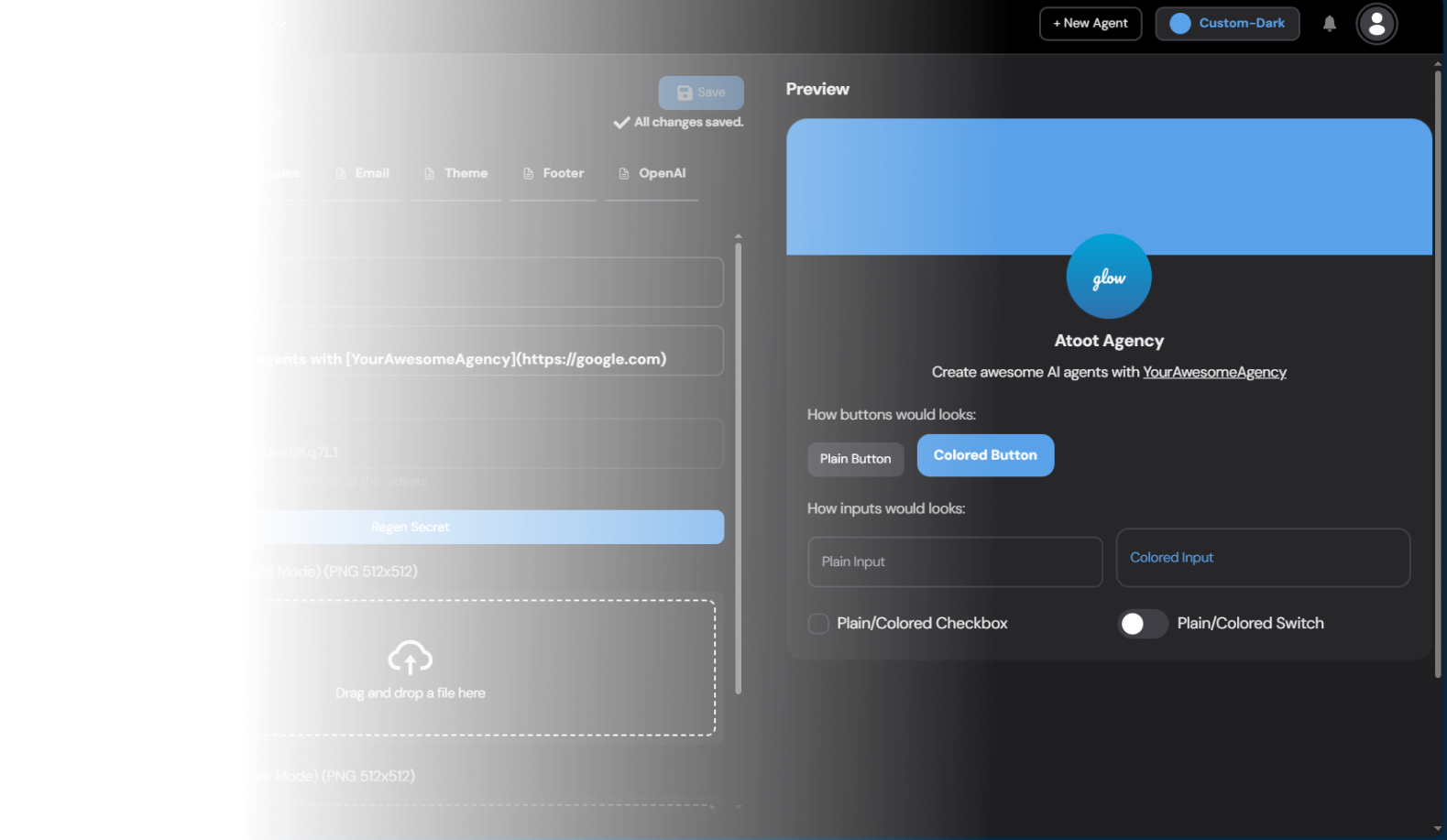Click the Colored Button in preview
This screenshot has height=840, width=1447.
coord(985,455)
